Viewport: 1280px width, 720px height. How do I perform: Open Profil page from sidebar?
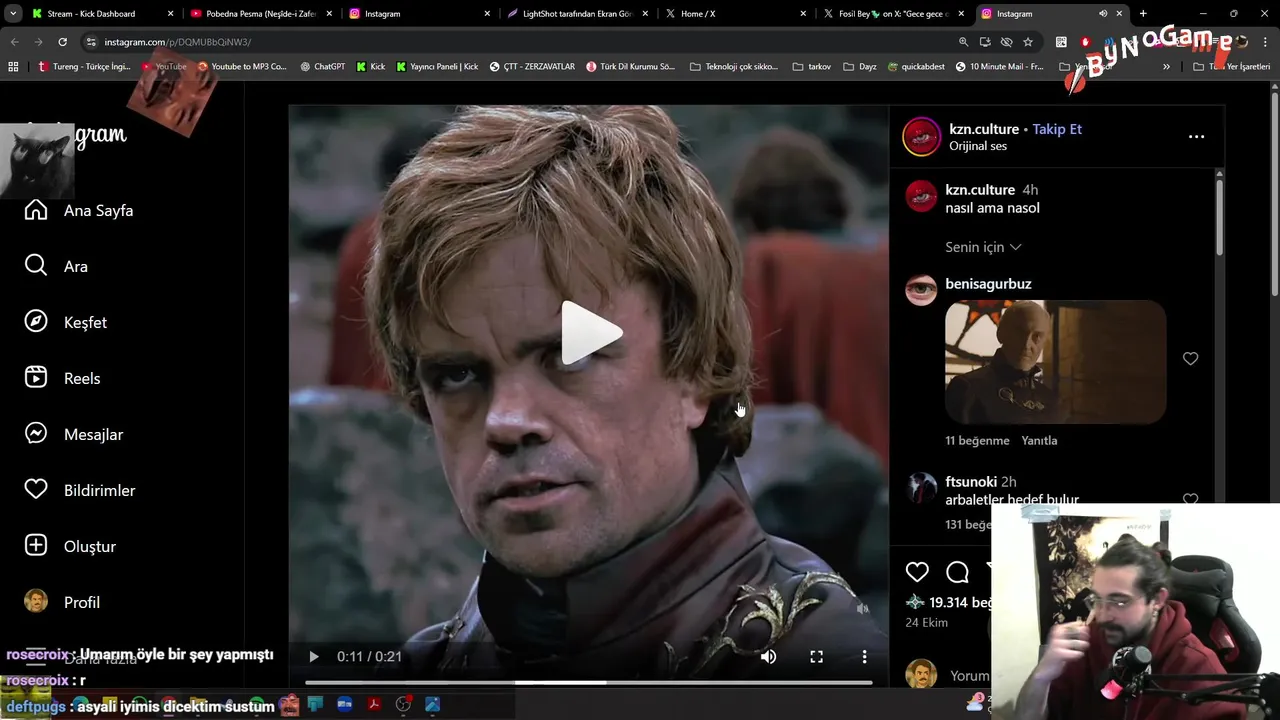point(62,602)
